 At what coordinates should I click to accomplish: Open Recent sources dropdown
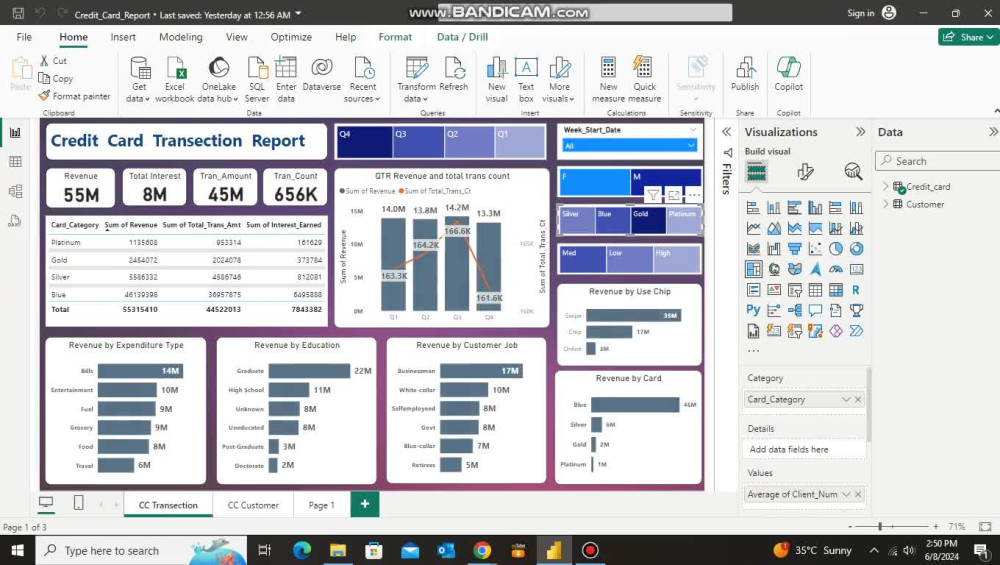(x=362, y=79)
